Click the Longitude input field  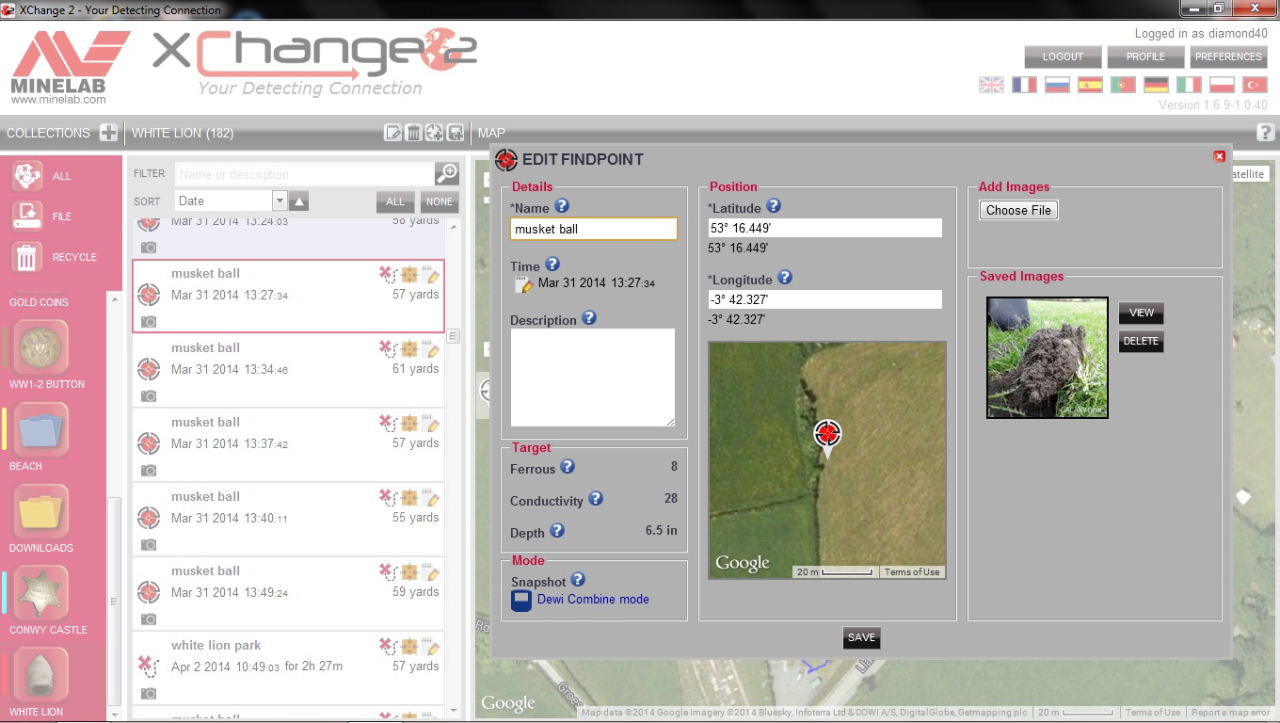825,299
